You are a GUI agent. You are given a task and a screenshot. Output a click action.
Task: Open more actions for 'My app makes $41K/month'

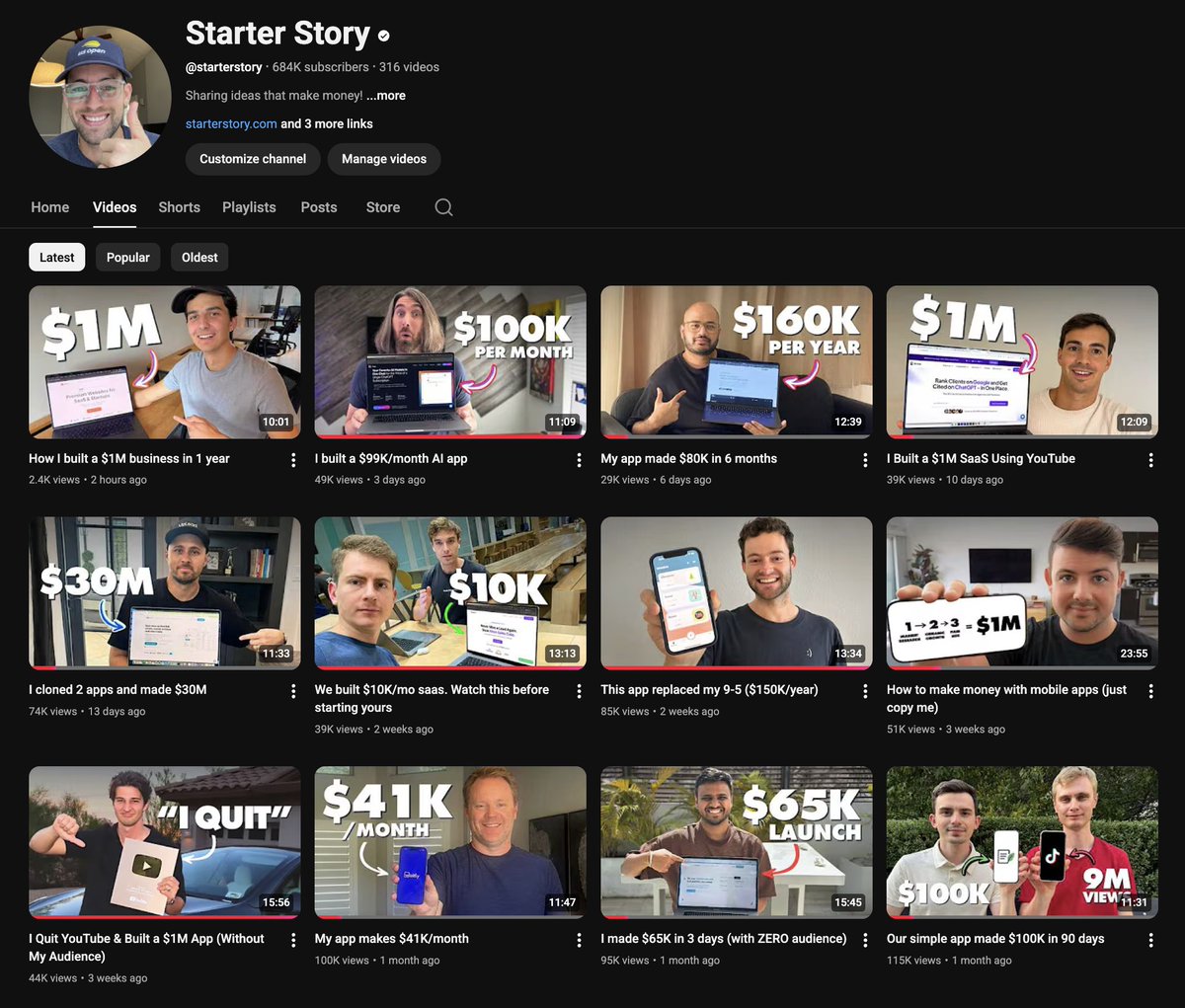point(579,940)
